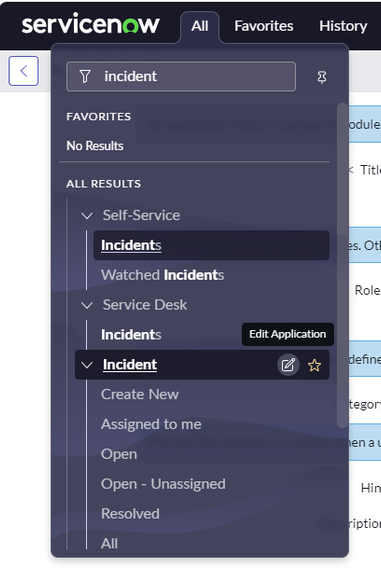Collapse the Self-Service section
381x582 pixels.
[x=87, y=216]
